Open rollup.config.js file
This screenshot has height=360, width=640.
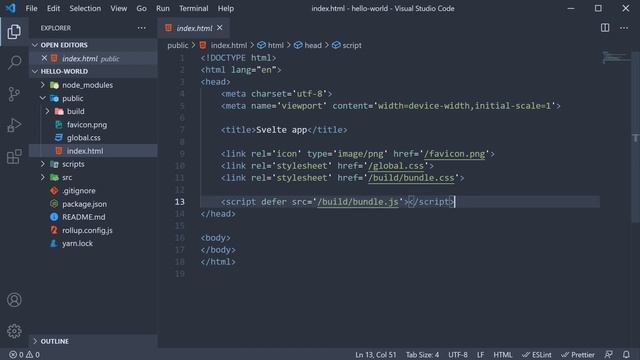click(93, 230)
